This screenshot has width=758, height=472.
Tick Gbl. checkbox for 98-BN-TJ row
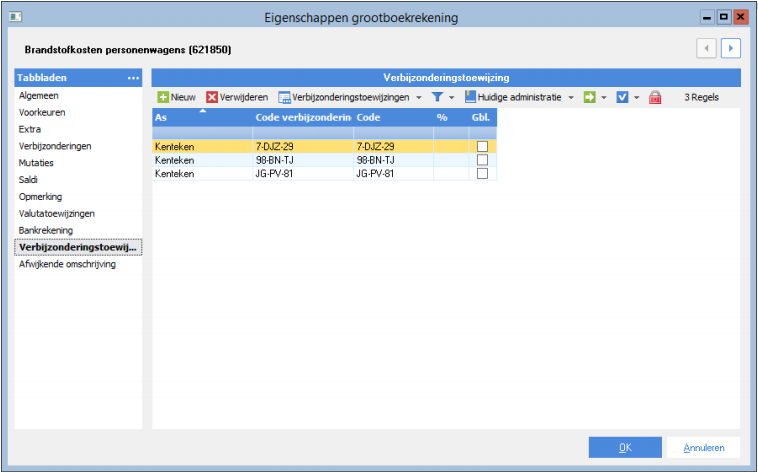(482, 160)
